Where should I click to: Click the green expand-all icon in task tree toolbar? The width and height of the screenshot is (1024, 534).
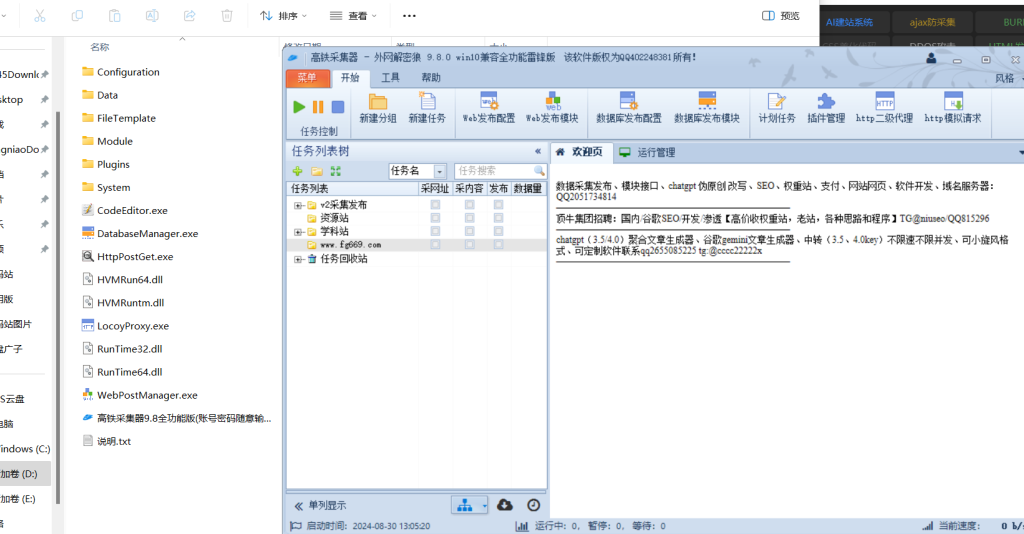(x=336, y=171)
